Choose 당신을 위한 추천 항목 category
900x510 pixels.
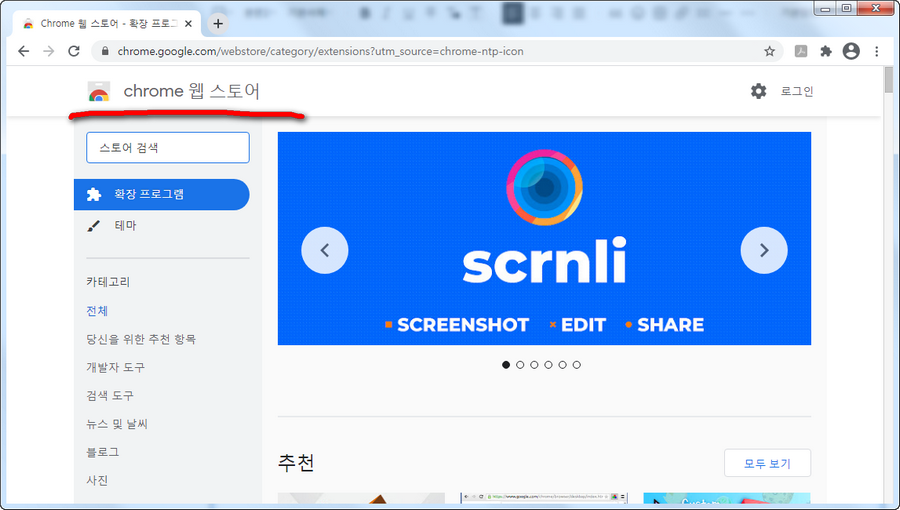141,339
